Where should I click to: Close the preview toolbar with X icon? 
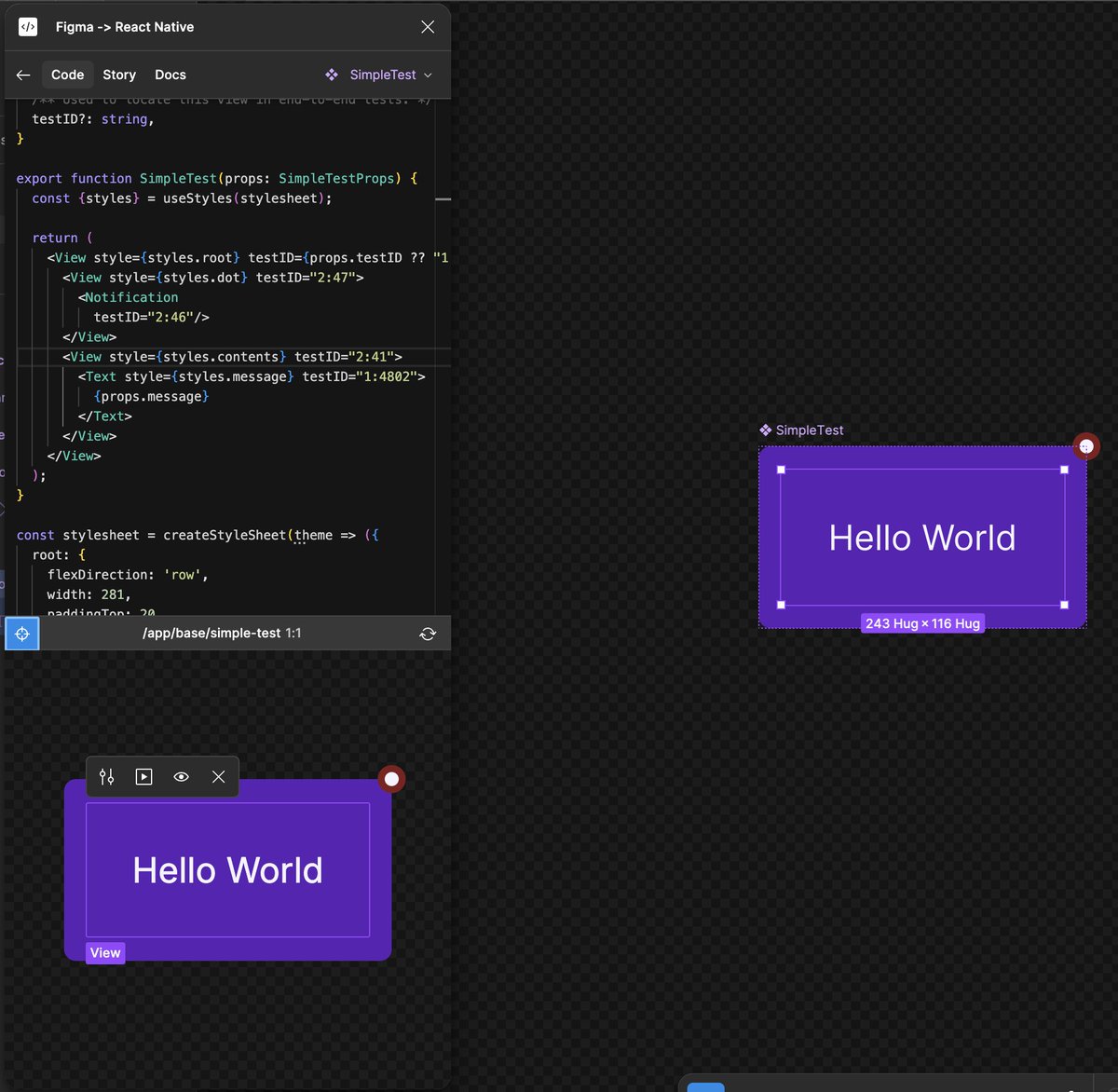[218, 777]
